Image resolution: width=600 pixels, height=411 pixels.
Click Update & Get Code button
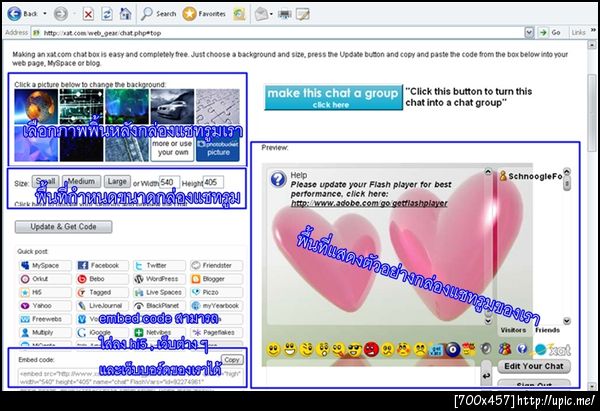[64, 227]
